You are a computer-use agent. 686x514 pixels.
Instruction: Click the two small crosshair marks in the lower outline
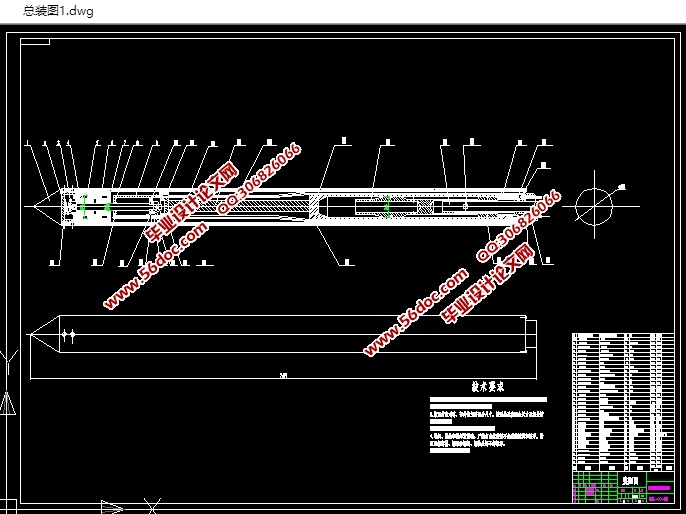70,335
